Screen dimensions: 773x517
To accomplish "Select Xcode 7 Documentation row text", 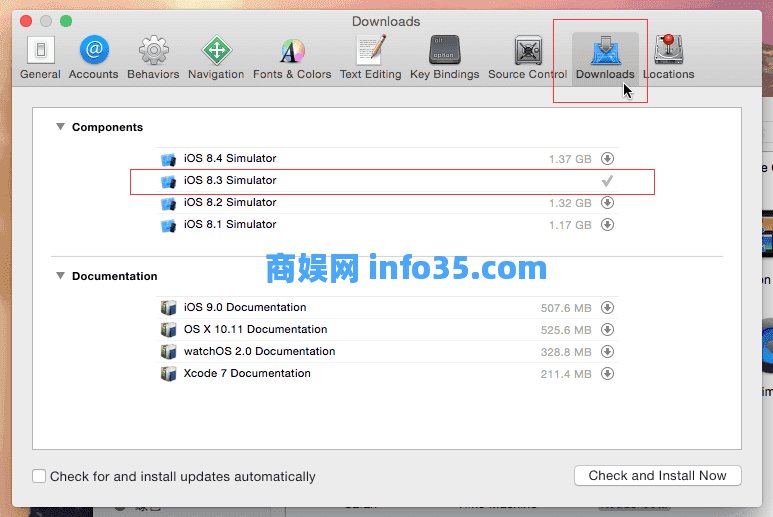I will (x=247, y=373).
